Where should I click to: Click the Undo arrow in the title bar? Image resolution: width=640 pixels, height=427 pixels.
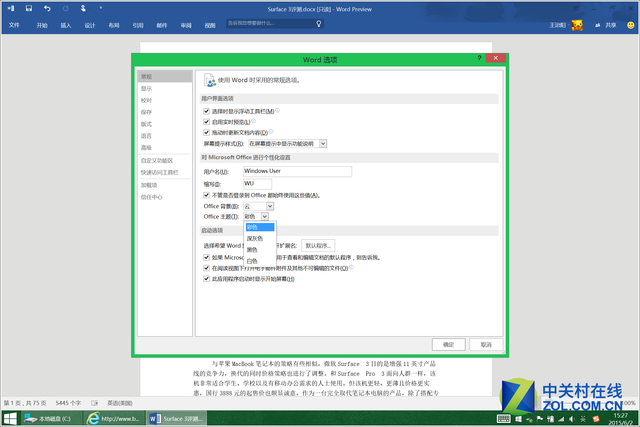pyautogui.click(x=47, y=8)
